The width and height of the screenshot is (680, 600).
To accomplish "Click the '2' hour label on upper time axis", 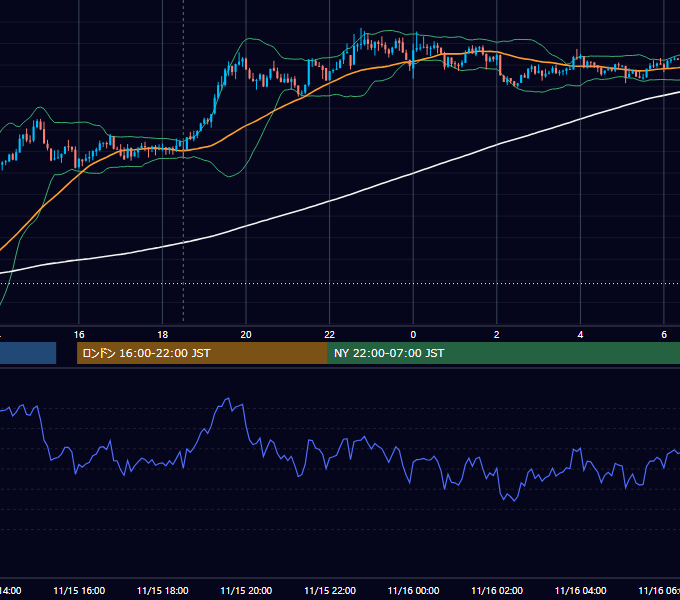I will tap(497, 335).
